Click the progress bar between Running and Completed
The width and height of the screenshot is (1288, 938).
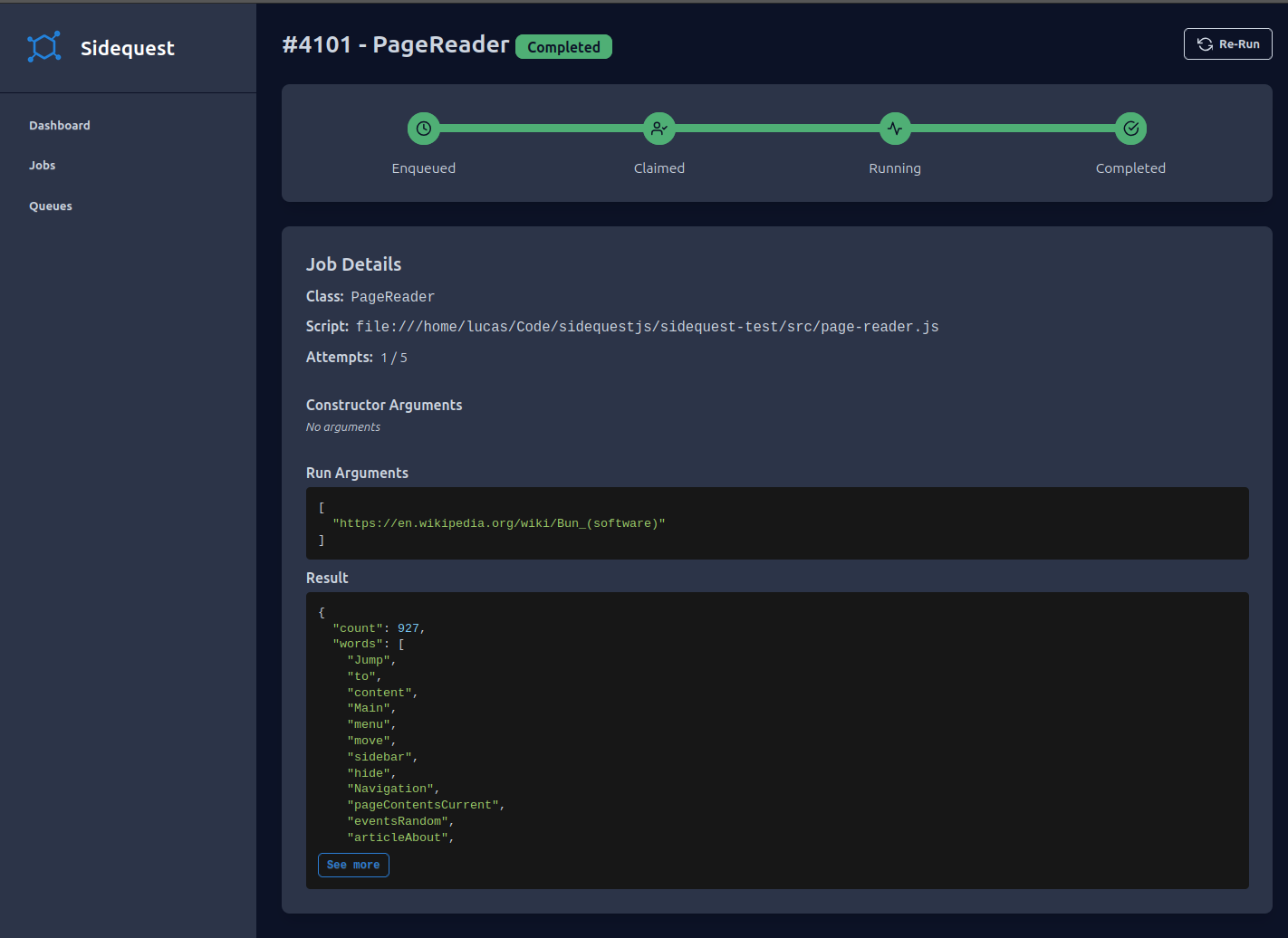click(1013, 129)
